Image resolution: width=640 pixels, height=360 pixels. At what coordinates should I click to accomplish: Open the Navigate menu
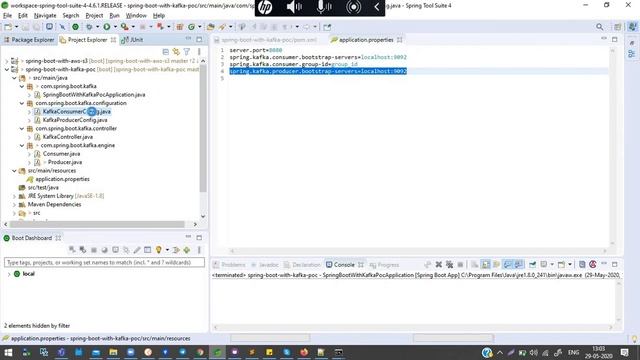[x=45, y=16]
